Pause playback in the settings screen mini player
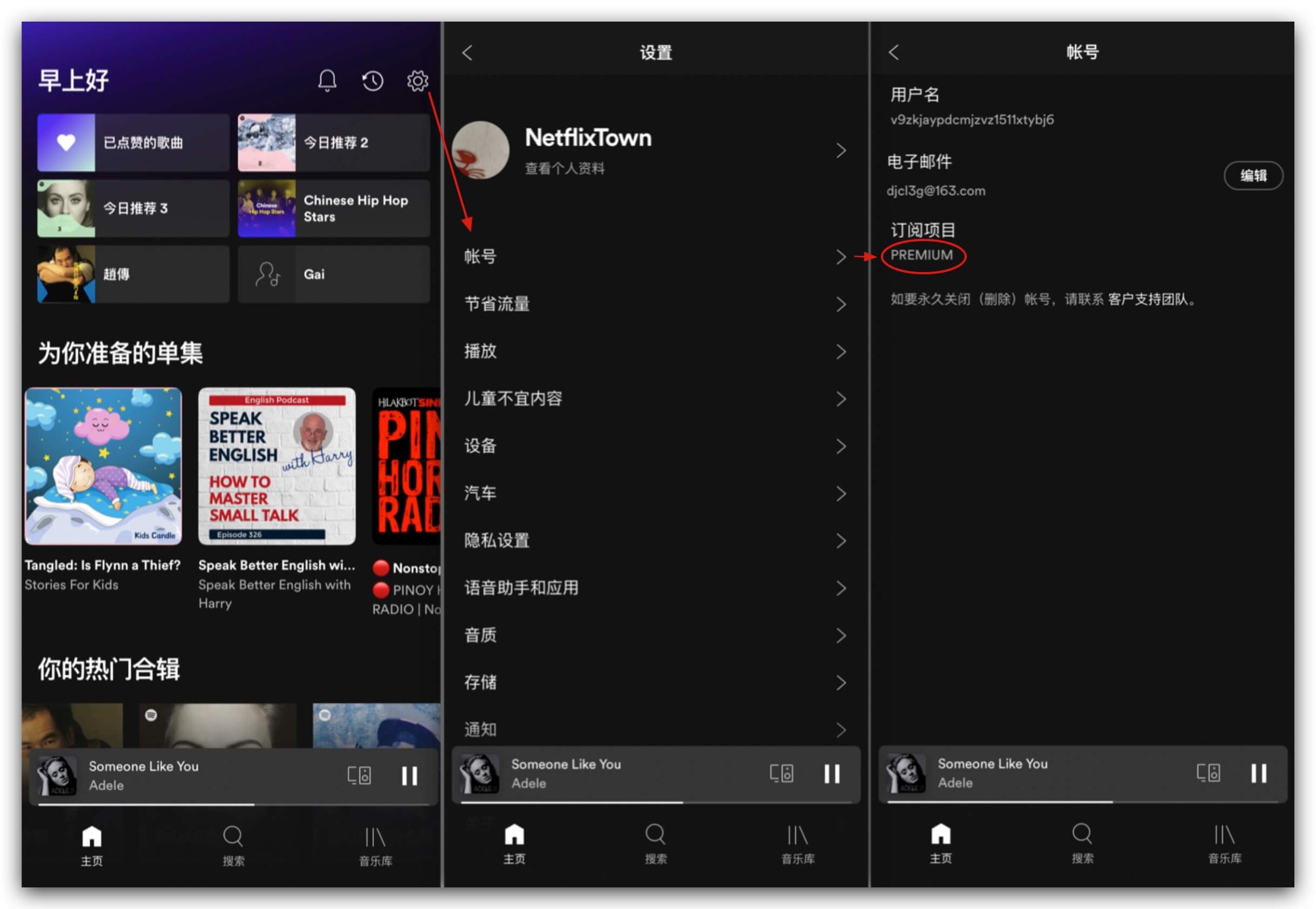1316x909 pixels. (x=831, y=774)
